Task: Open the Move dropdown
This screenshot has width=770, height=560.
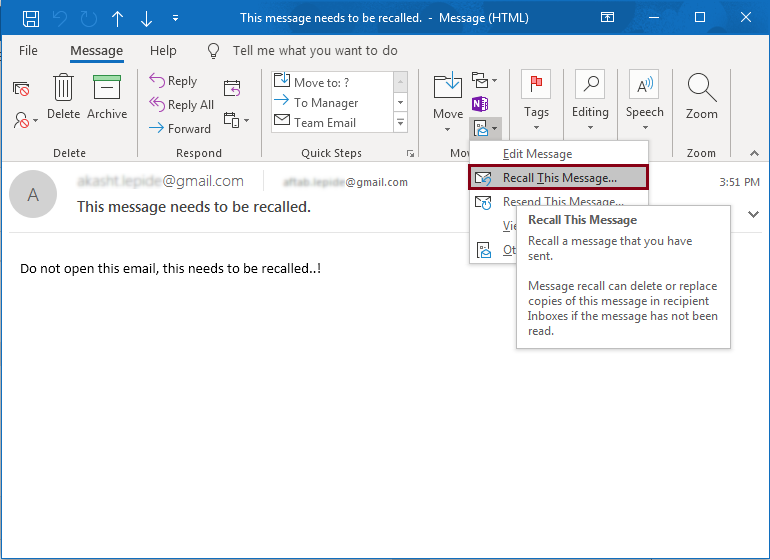Action: (448, 100)
